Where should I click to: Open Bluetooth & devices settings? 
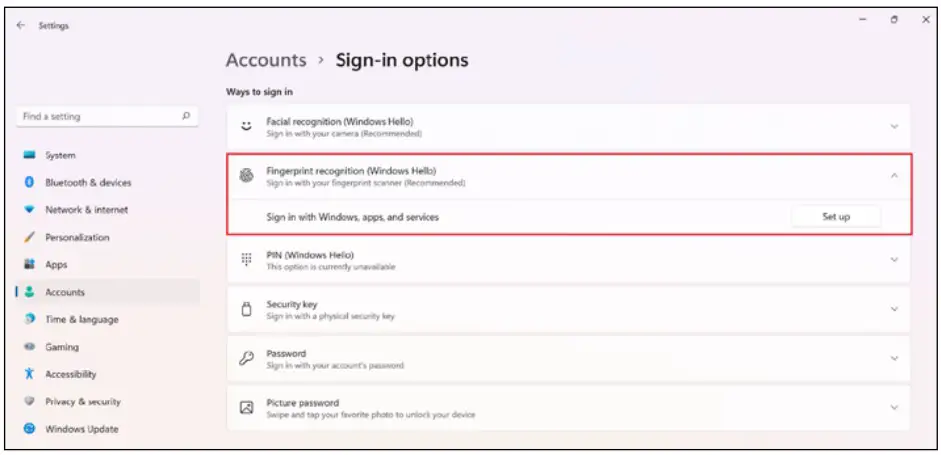(88, 183)
